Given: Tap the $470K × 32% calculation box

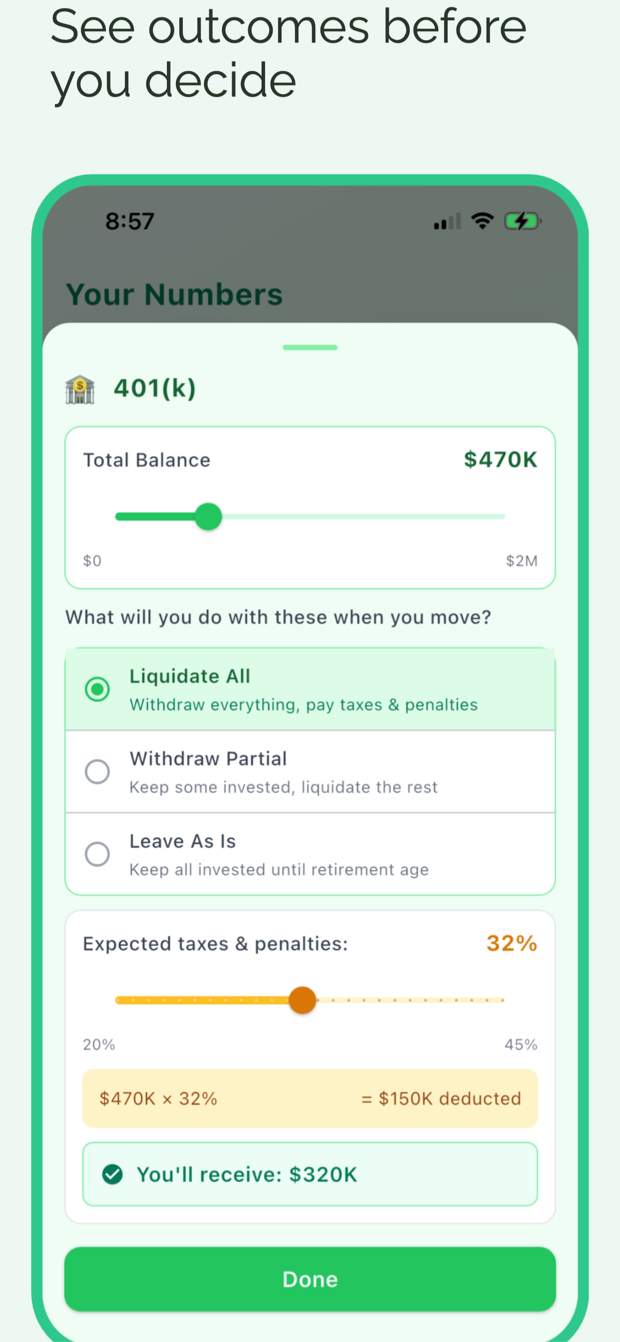Looking at the screenshot, I should click(310, 1098).
